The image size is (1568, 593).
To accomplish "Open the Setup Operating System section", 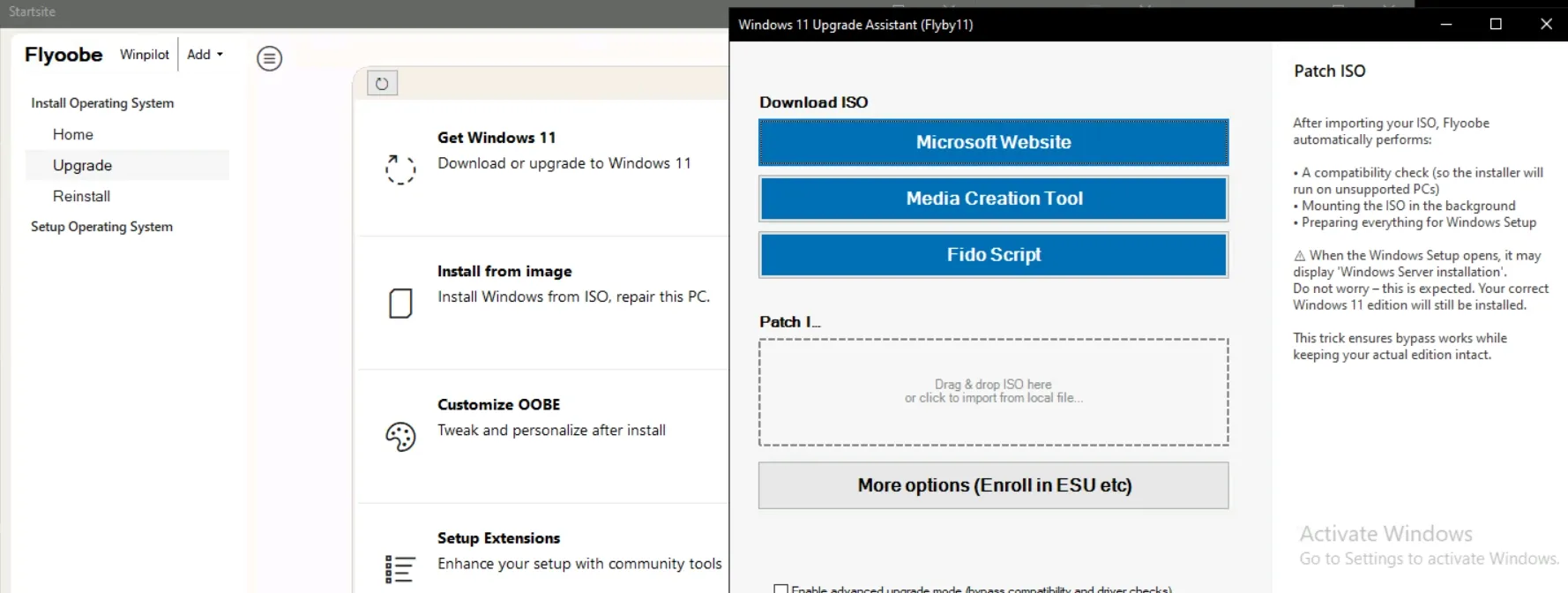I will click(x=101, y=227).
